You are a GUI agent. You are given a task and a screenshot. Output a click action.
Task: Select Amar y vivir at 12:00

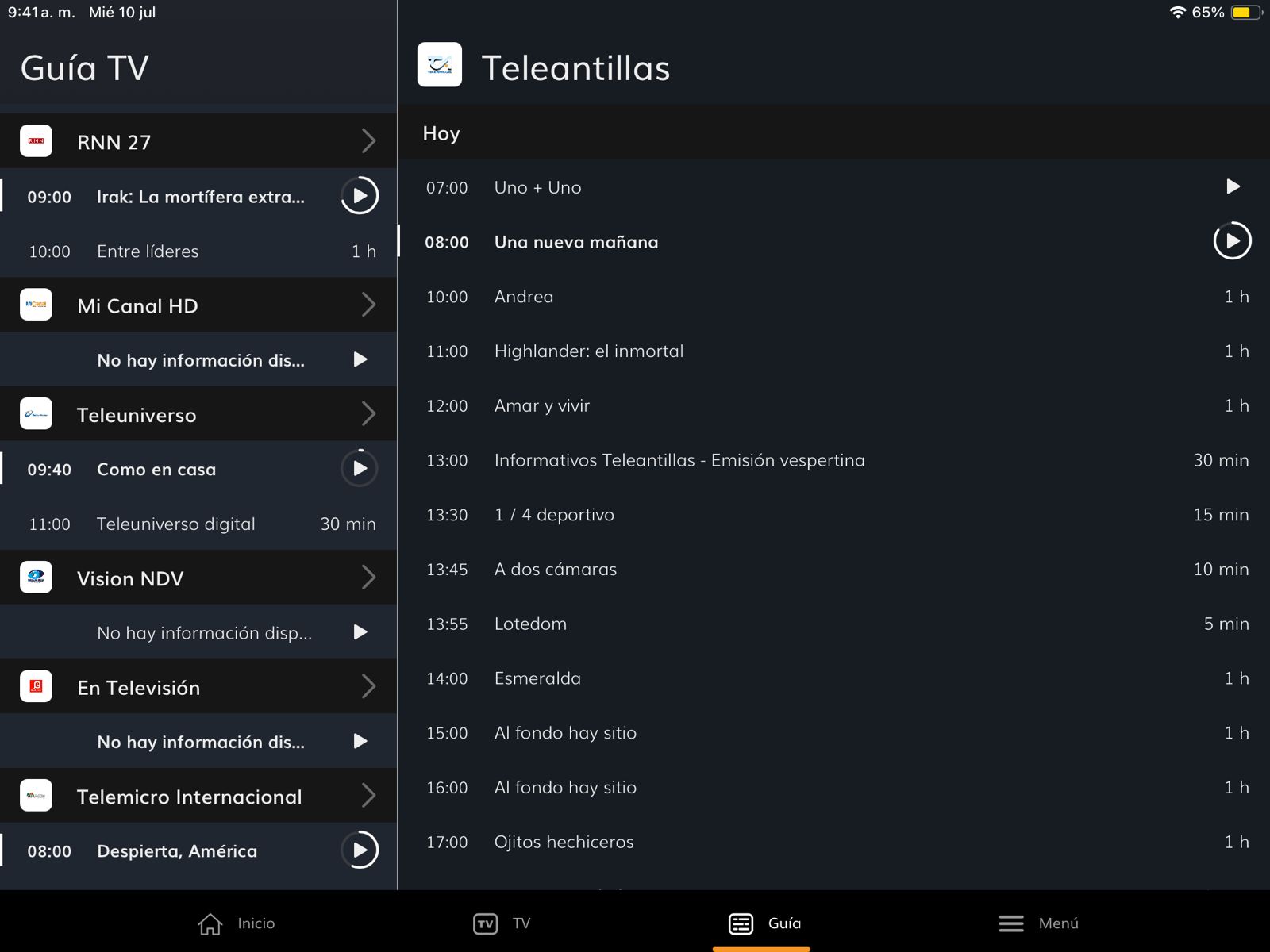point(833,405)
